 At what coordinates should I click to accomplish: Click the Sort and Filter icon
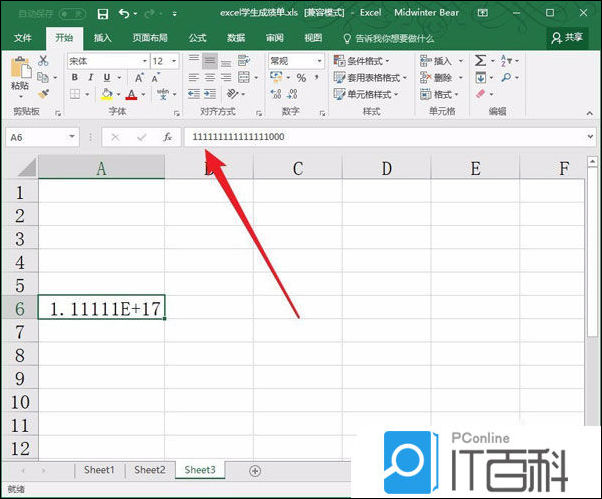[x=506, y=60]
